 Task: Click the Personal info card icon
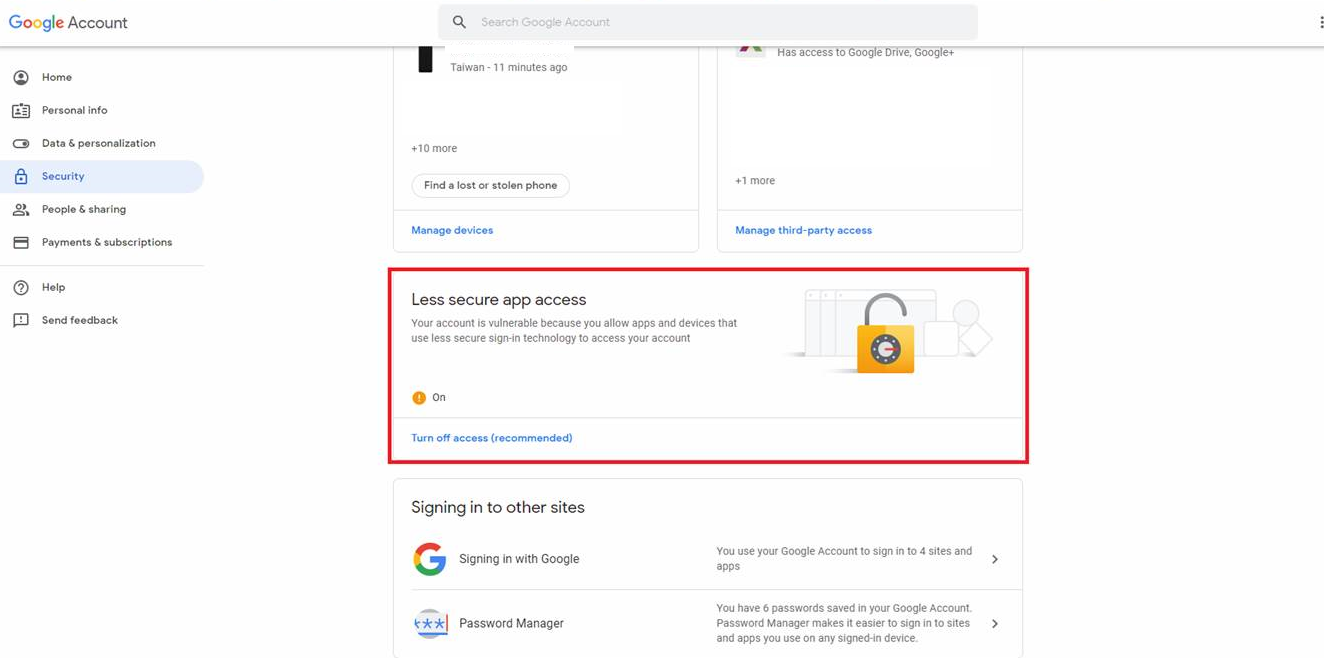click(x=21, y=110)
